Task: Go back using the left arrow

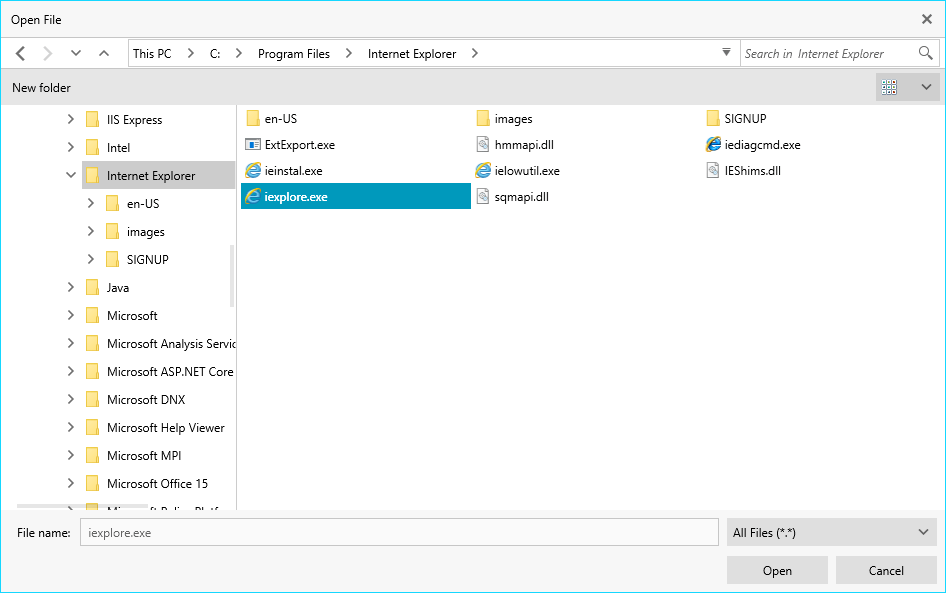Action: (21, 54)
